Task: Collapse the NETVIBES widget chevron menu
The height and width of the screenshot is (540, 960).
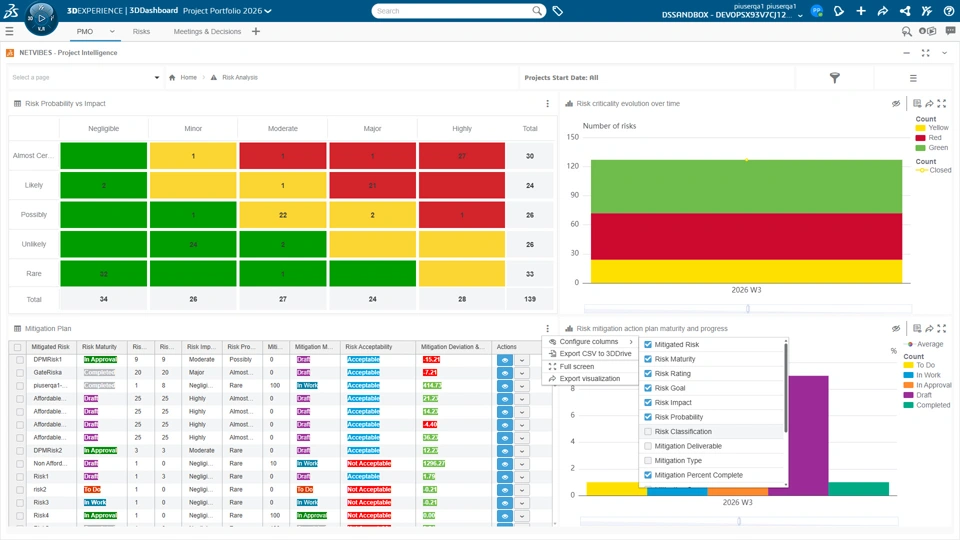Action: point(945,53)
